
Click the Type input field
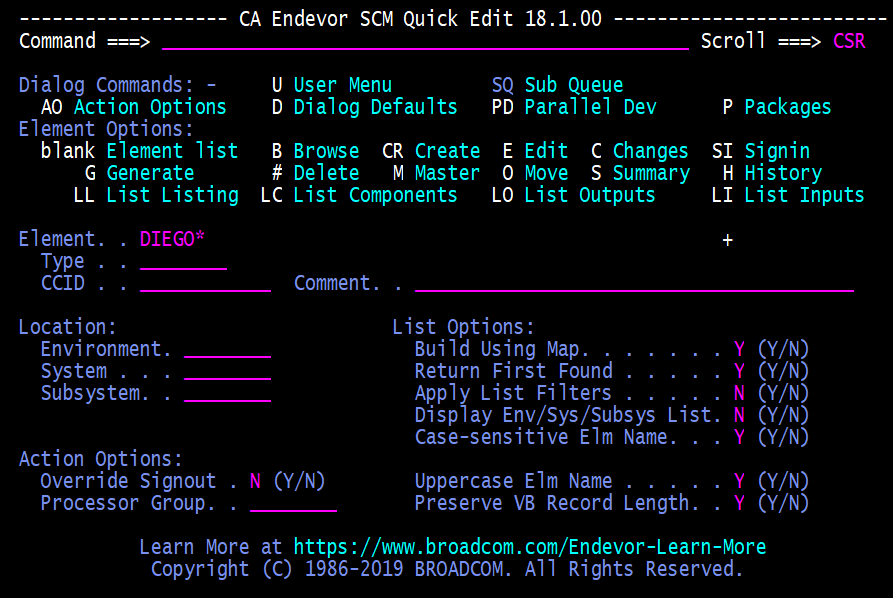click(x=183, y=261)
